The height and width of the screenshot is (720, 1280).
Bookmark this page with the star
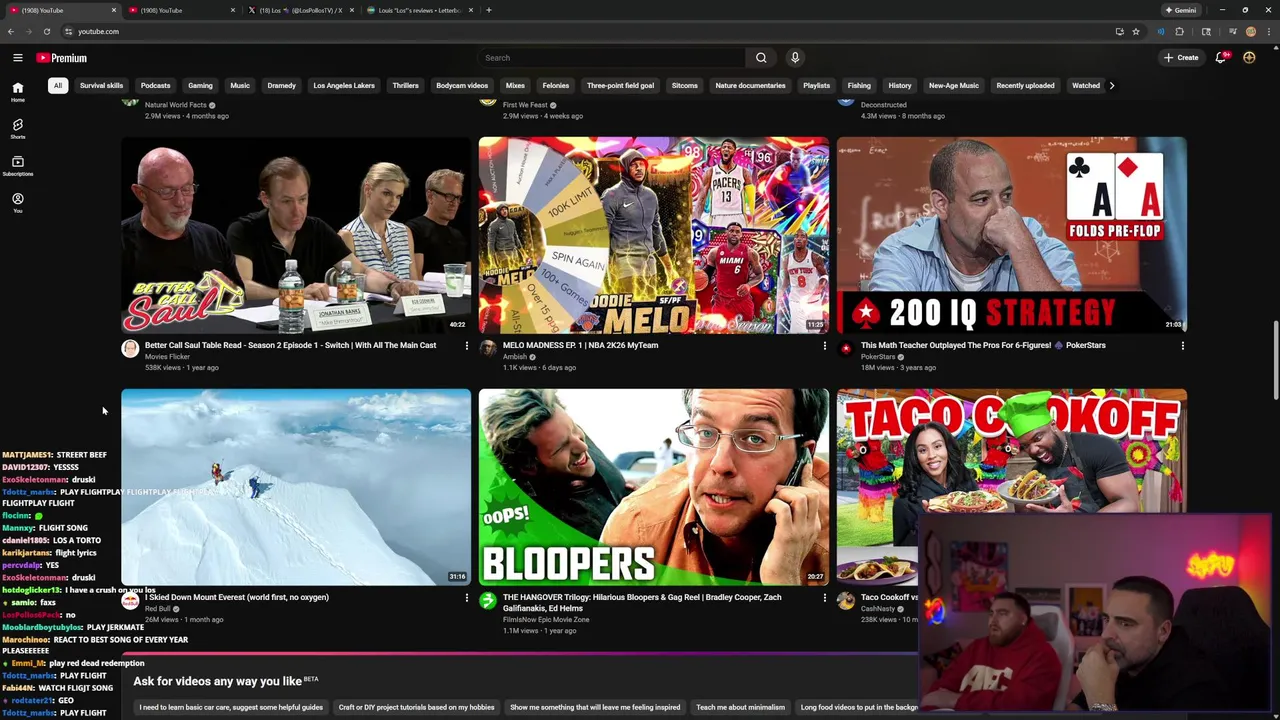pyautogui.click(x=1136, y=31)
